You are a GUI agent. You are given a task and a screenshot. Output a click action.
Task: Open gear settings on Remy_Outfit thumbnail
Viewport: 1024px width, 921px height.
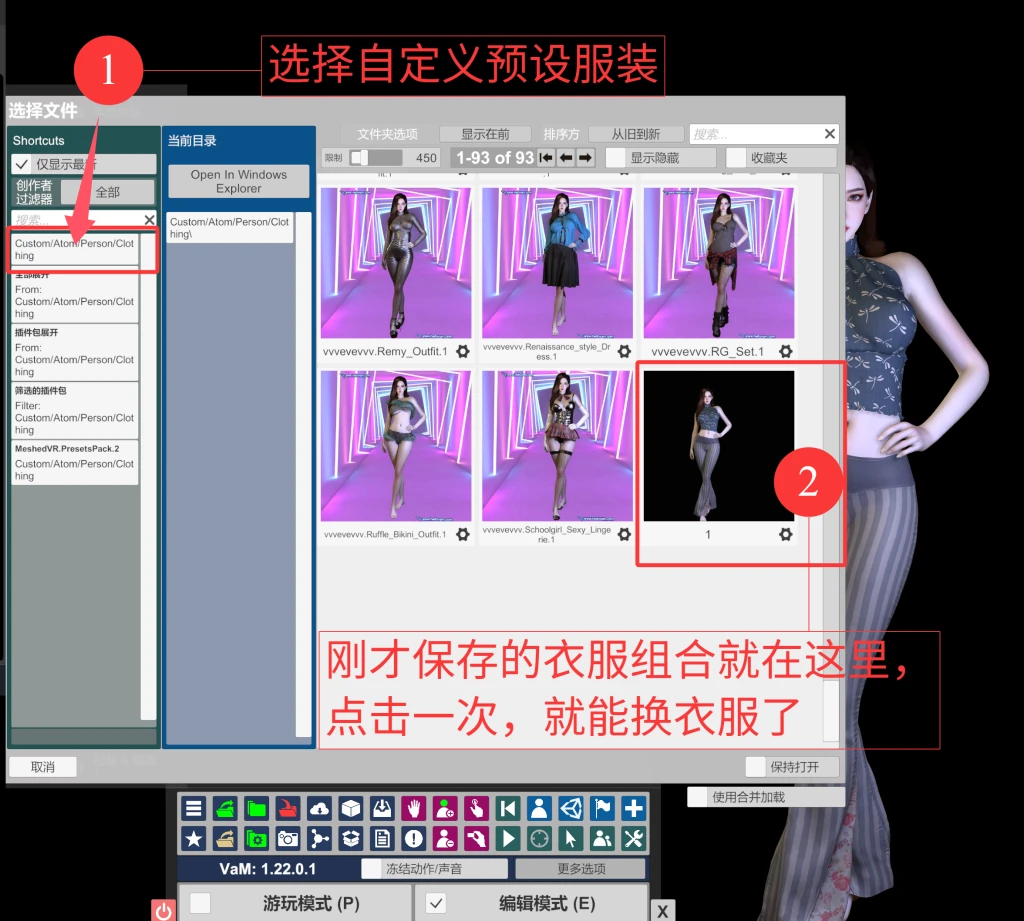(462, 352)
